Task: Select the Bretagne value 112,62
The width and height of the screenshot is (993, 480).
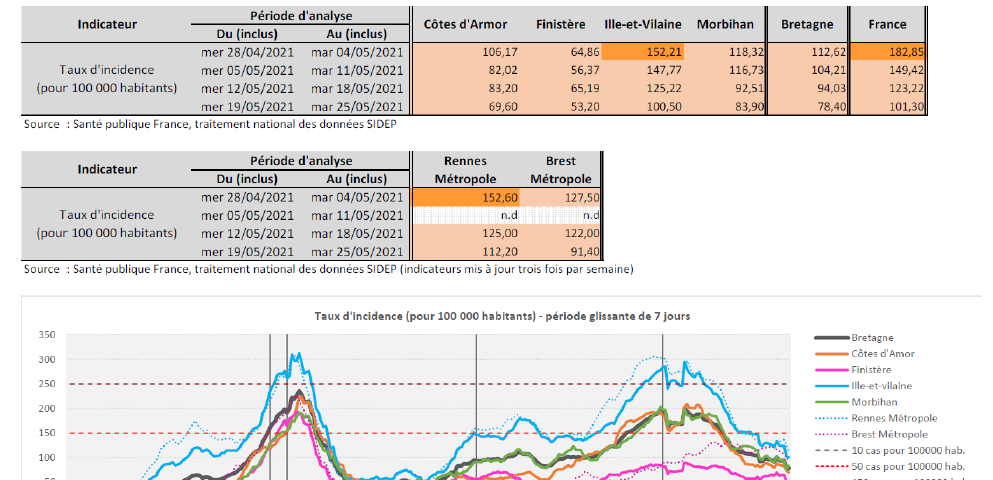Action: [x=806, y=52]
